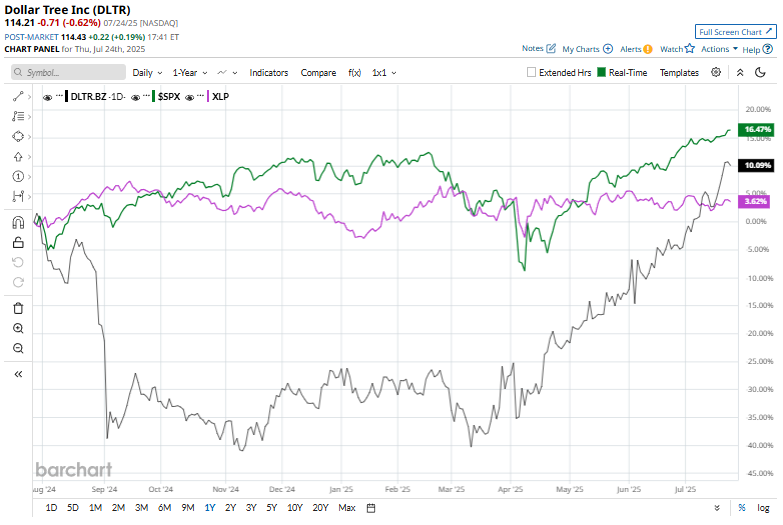This screenshot has height=525, width=783.
Task: Click the purple XLP color swatch
Action: pyautogui.click(x=208, y=96)
